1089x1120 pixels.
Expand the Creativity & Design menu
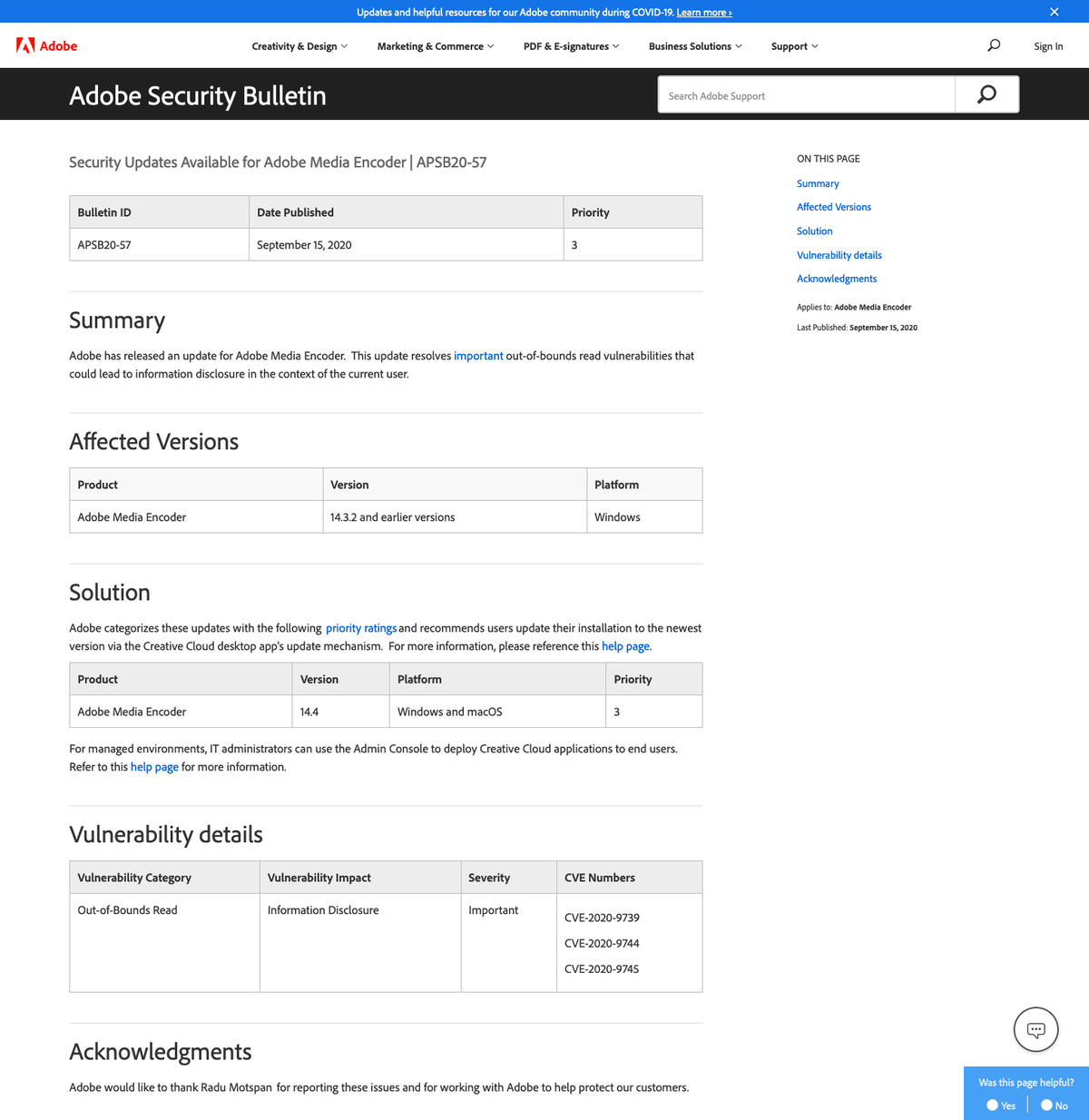click(299, 46)
